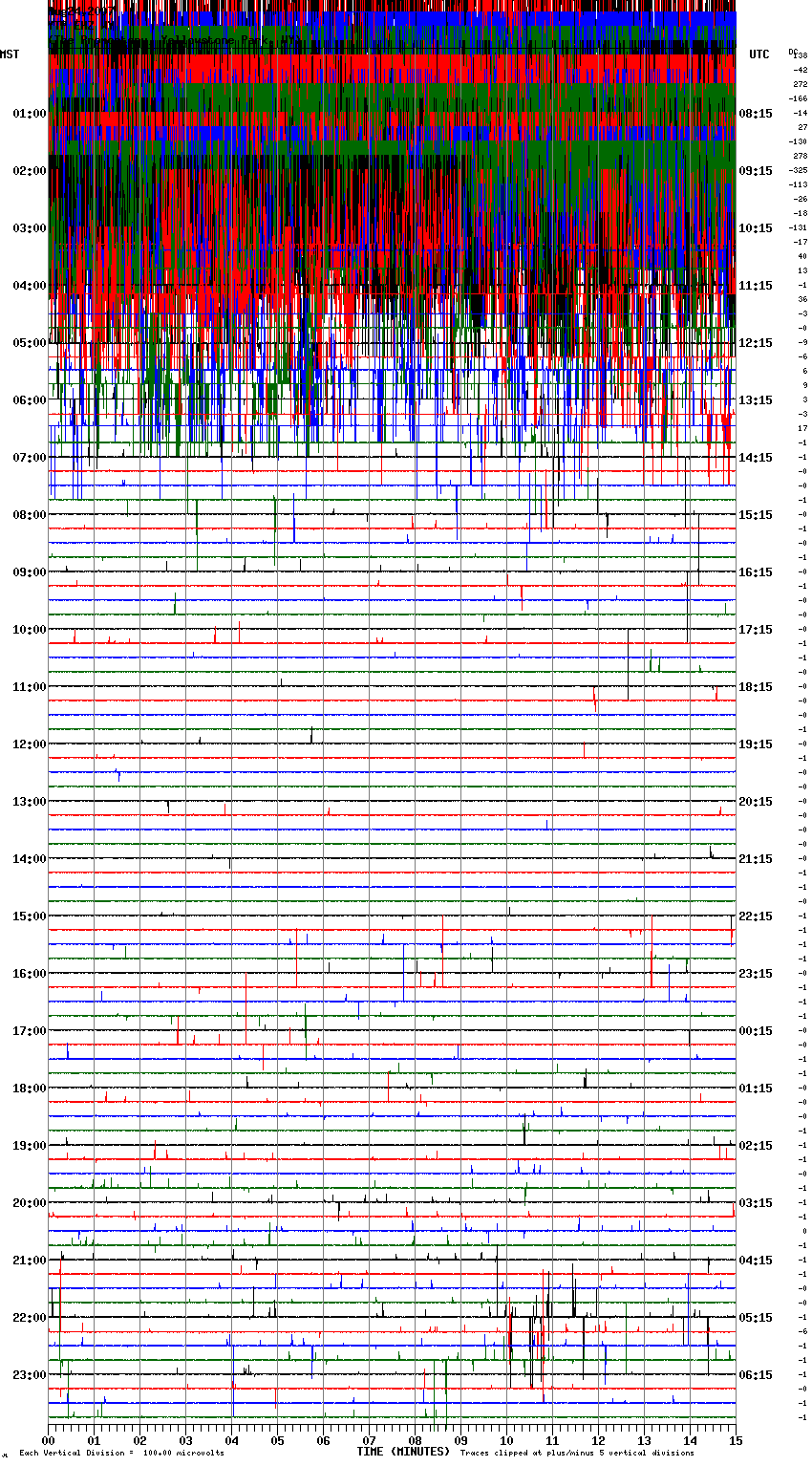The image size is (812, 1466).
Task: Click the TIME (MINUTES) axis title
Action: tap(403, 1452)
